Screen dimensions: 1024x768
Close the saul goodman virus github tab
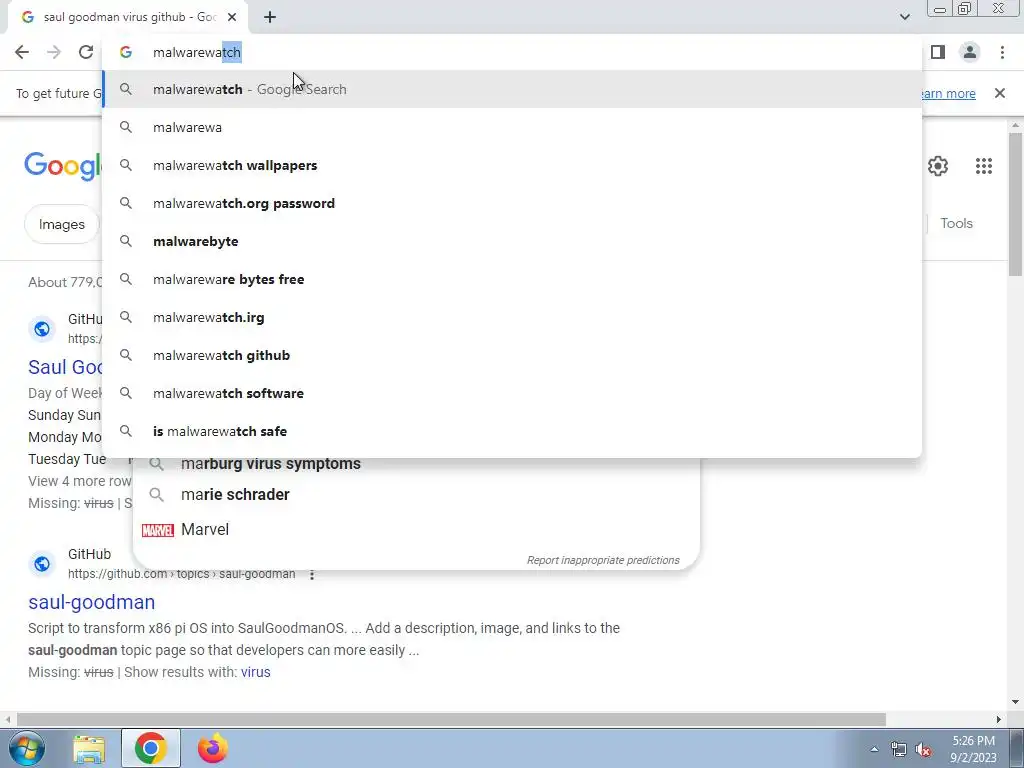pos(232,18)
